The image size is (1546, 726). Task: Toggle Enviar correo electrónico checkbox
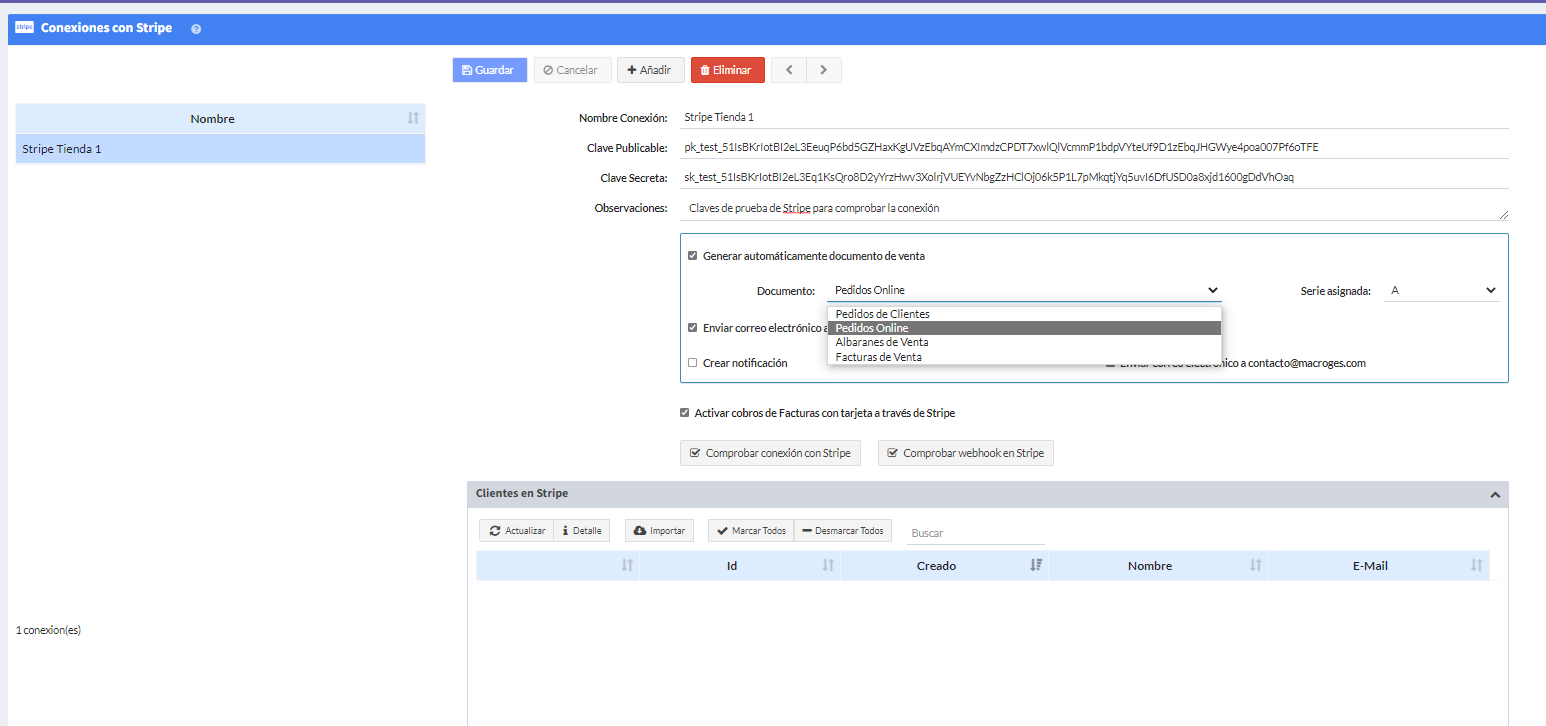click(x=692, y=327)
